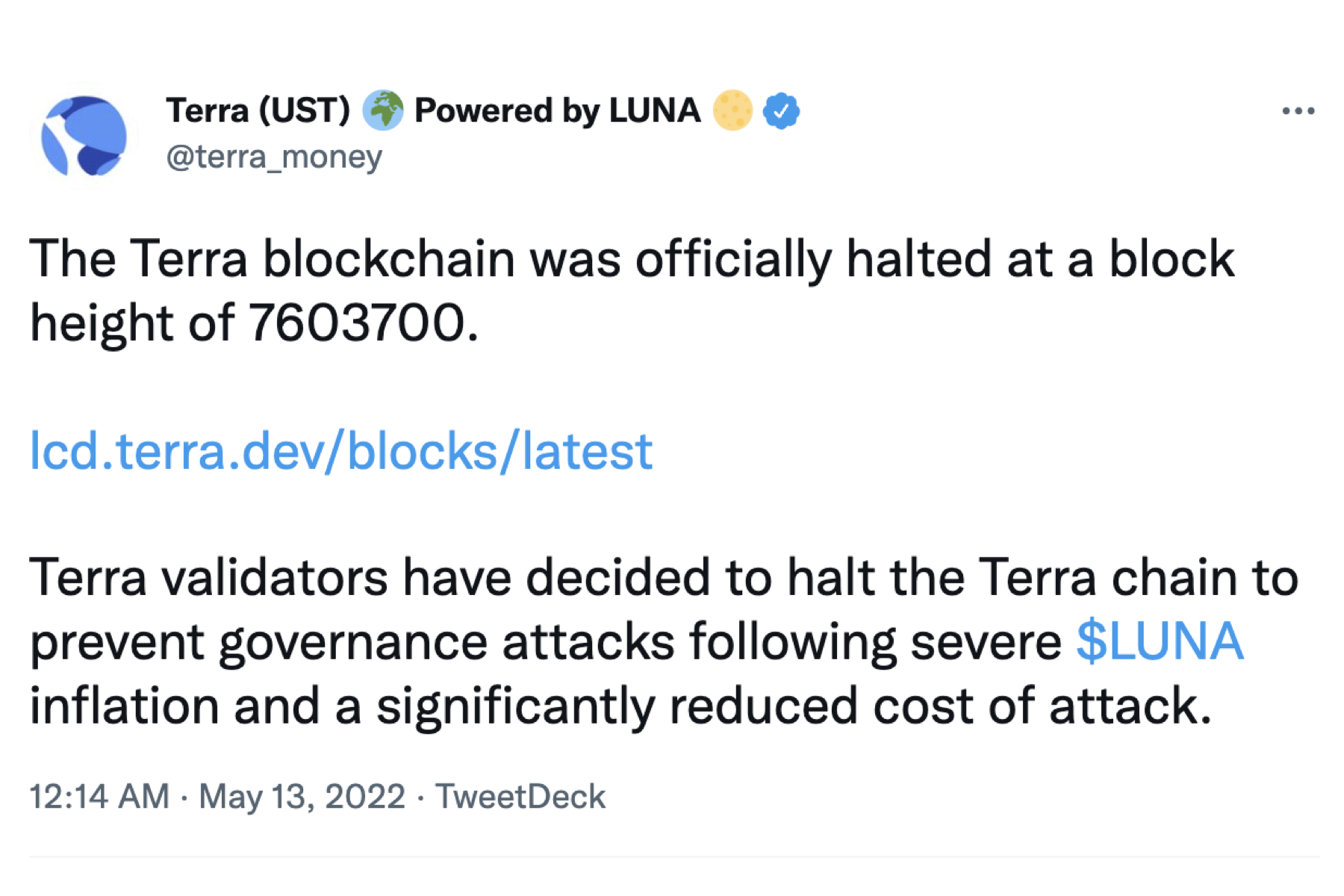The image size is (1344, 896).
Task: Click the verification checkmark next to the moon
Action: coord(780,109)
